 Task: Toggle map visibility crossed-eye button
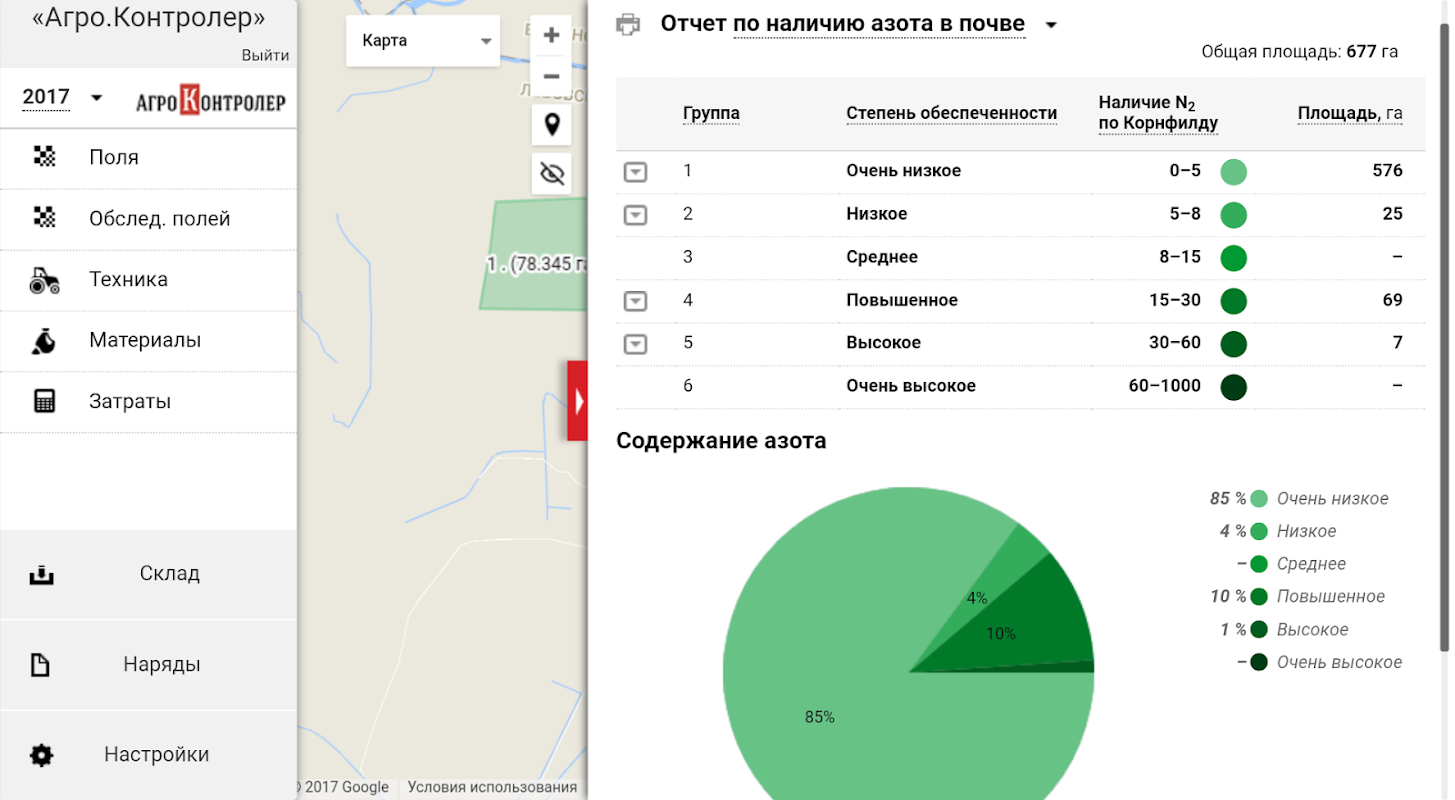[x=551, y=175]
